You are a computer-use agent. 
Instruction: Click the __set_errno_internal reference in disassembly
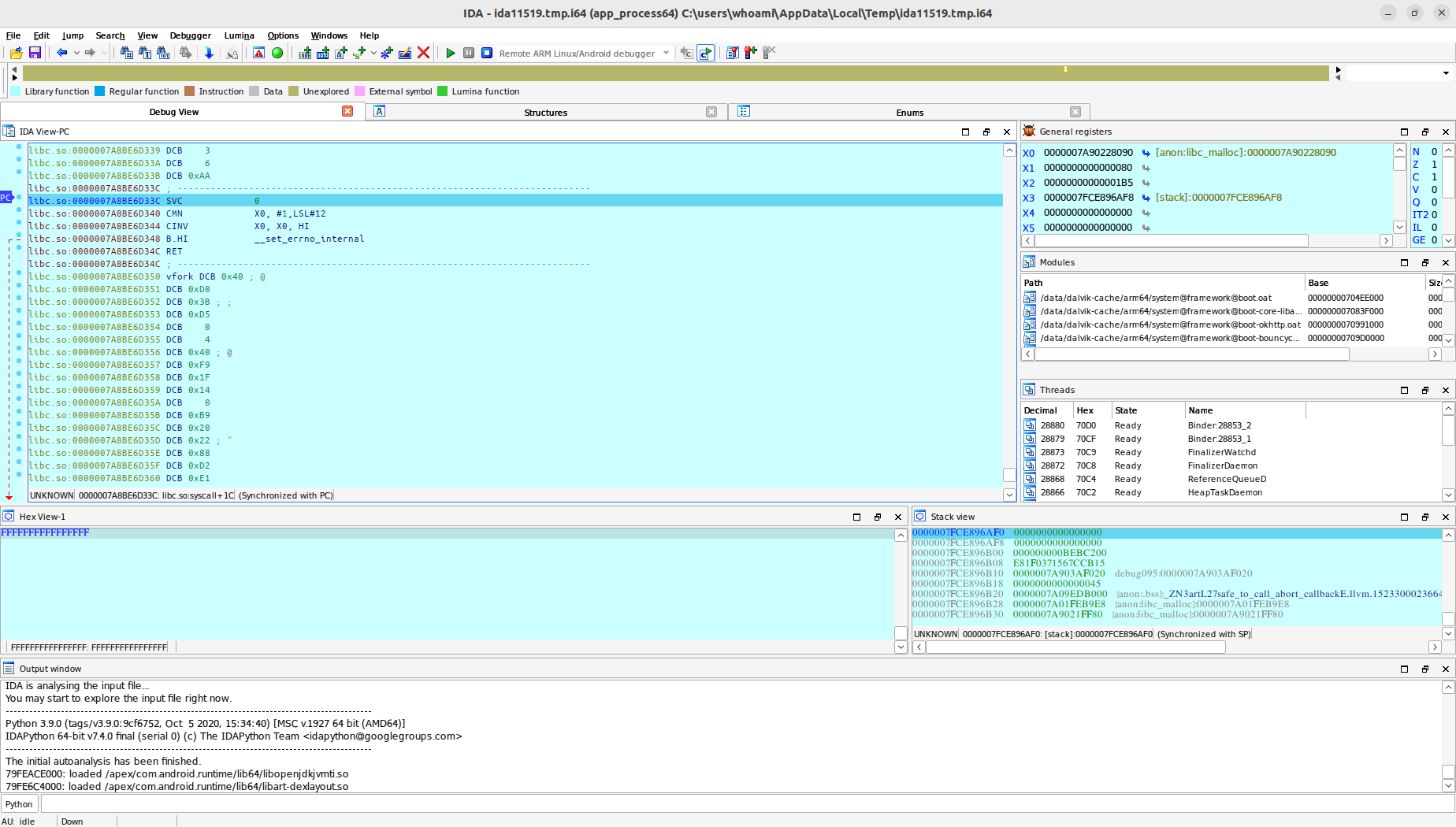(x=310, y=239)
